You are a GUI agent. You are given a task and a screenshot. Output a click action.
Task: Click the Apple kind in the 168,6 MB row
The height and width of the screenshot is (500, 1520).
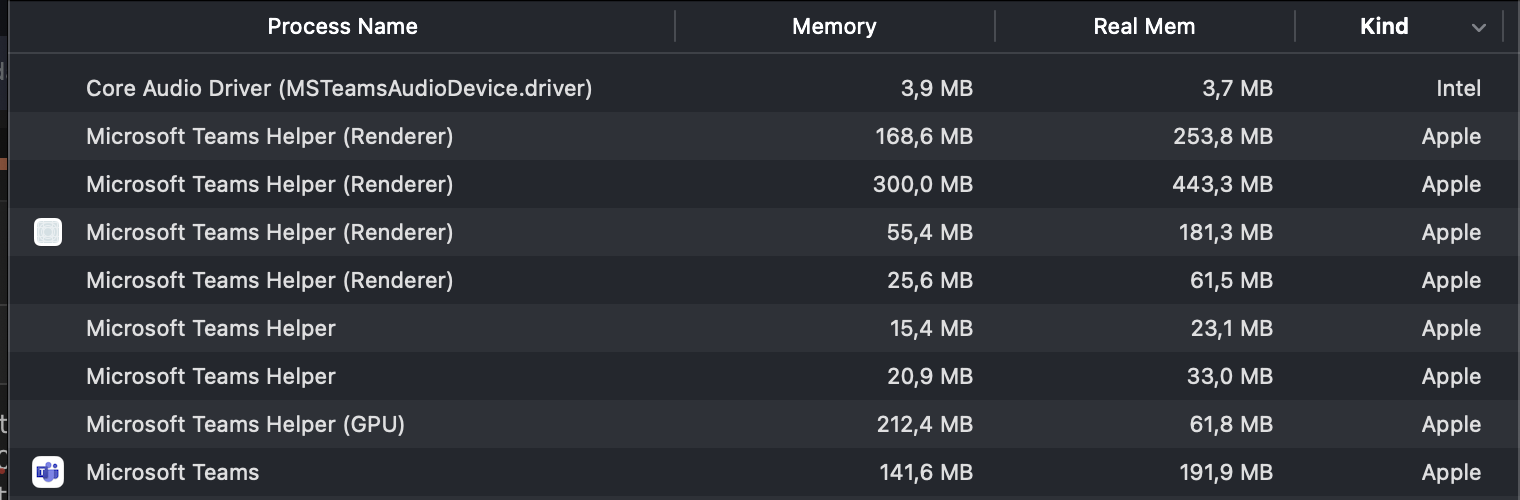click(1451, 136)
